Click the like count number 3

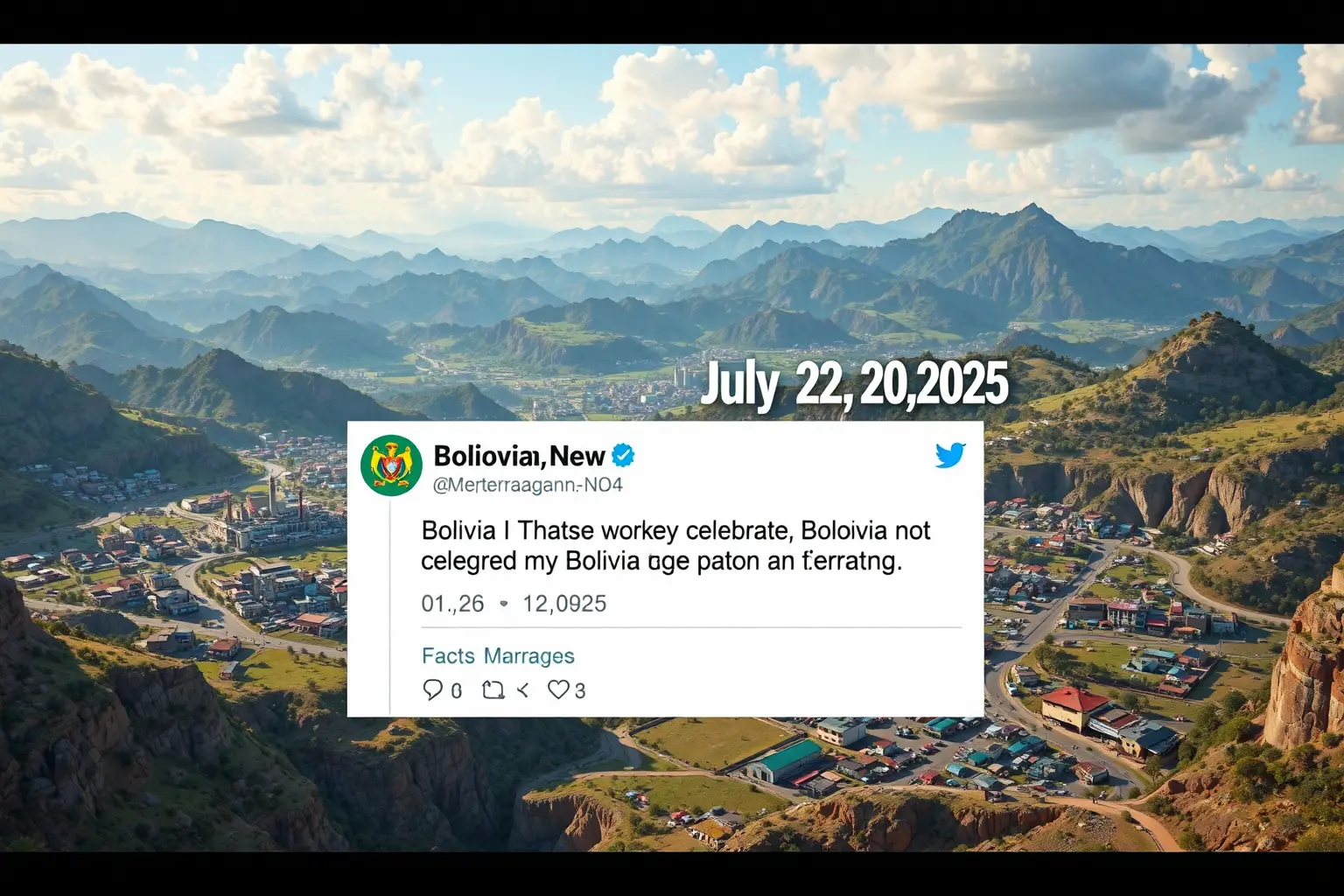[580, 690]
